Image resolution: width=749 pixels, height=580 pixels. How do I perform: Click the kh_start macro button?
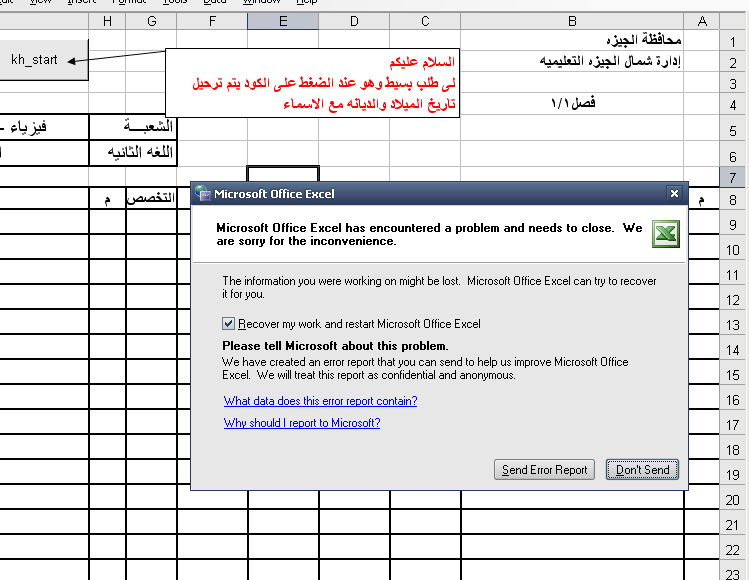[35, 60]
